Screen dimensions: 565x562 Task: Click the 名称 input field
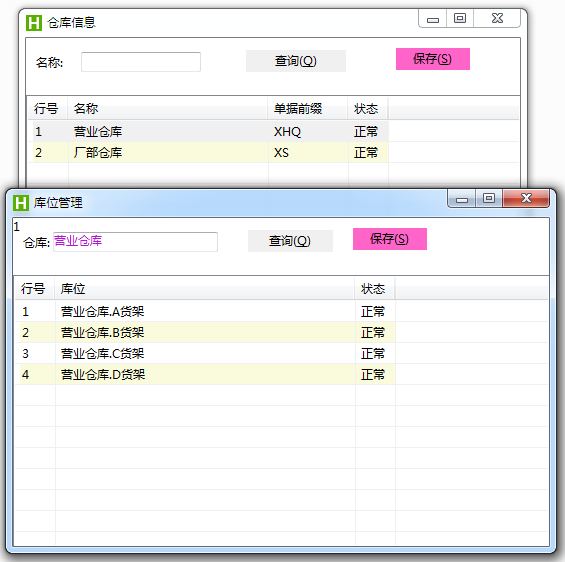[141, 62]
